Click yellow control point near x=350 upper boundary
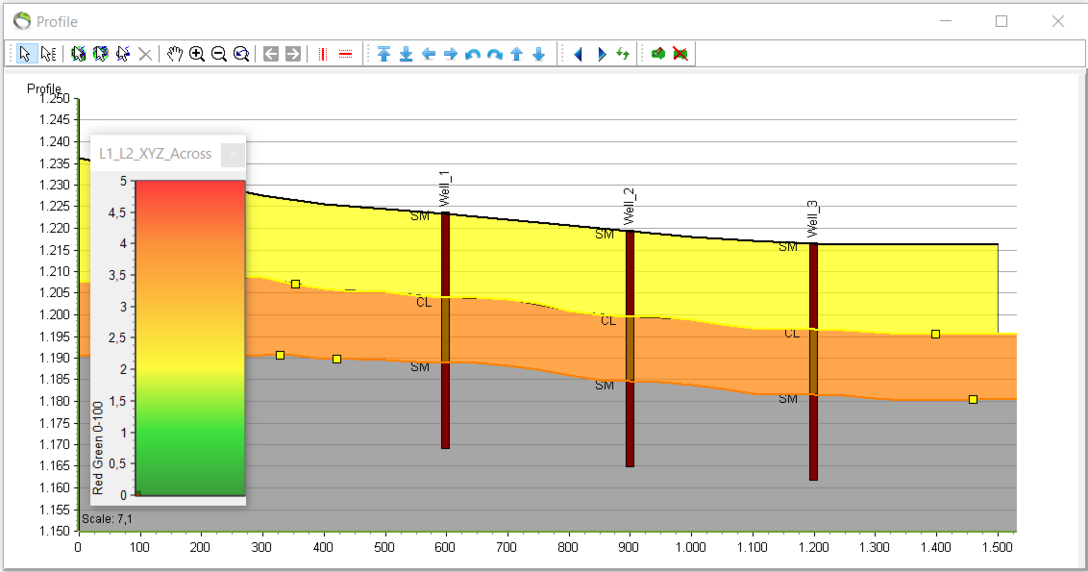The width and height of the screenshot is (1088, 572). click(x=296, y=284)
